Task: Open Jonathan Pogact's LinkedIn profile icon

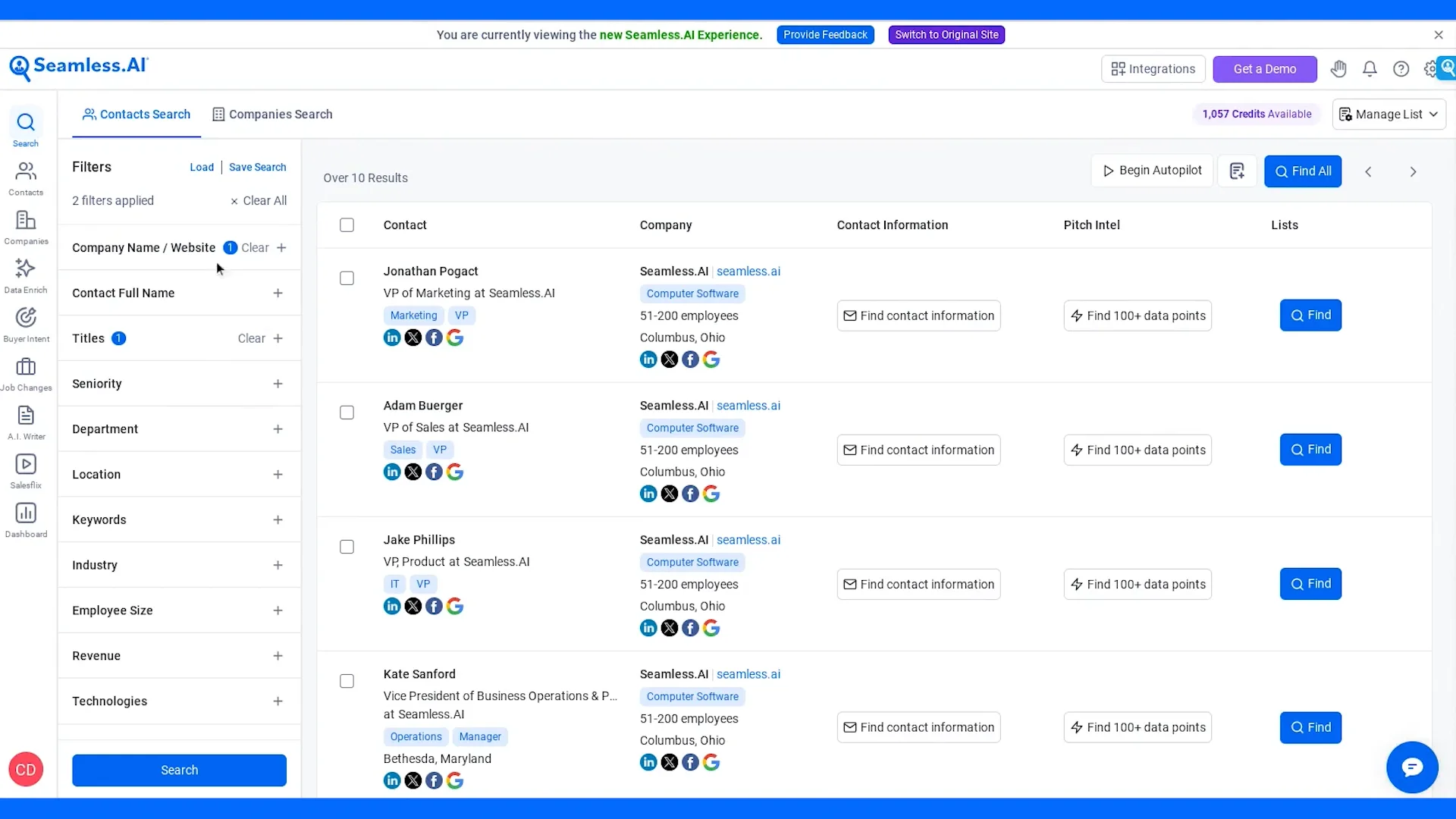Action: click(x=392, y=338)
